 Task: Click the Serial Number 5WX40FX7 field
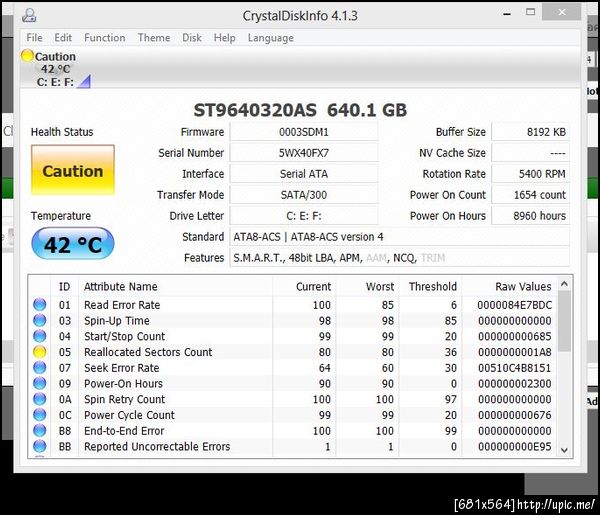(x=304, y=153)
